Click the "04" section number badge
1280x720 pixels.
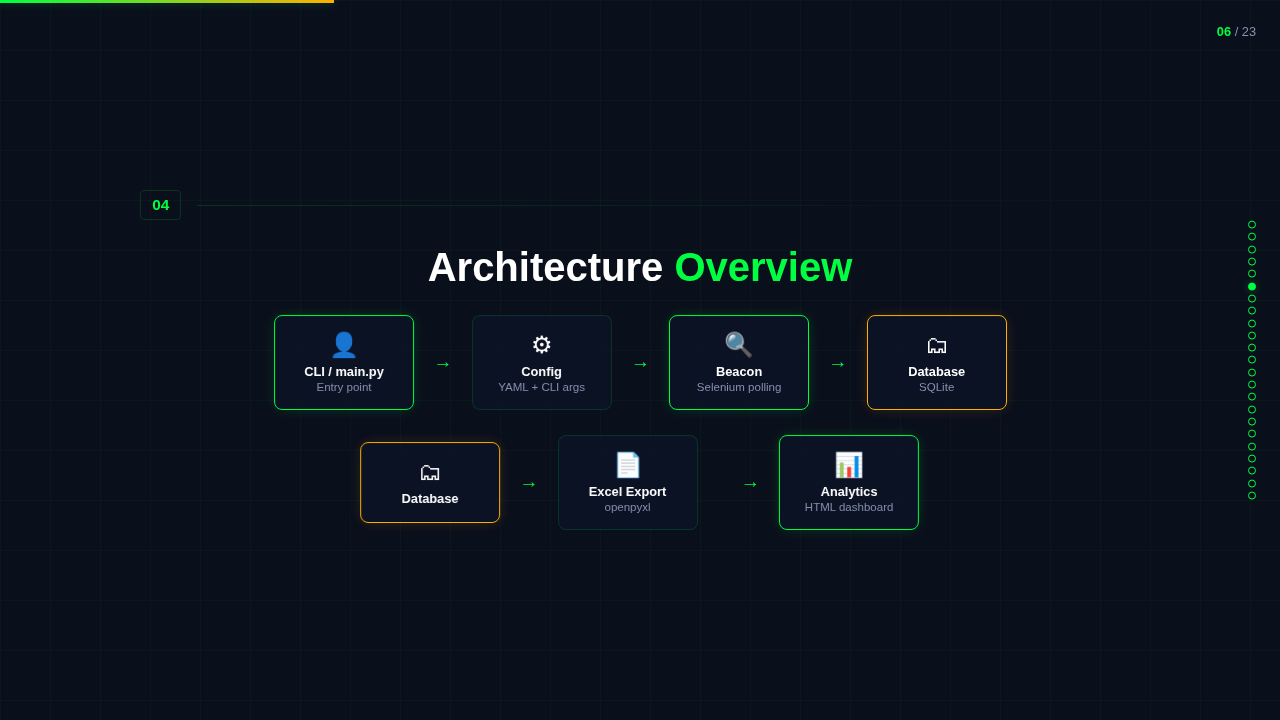point(161,205)
